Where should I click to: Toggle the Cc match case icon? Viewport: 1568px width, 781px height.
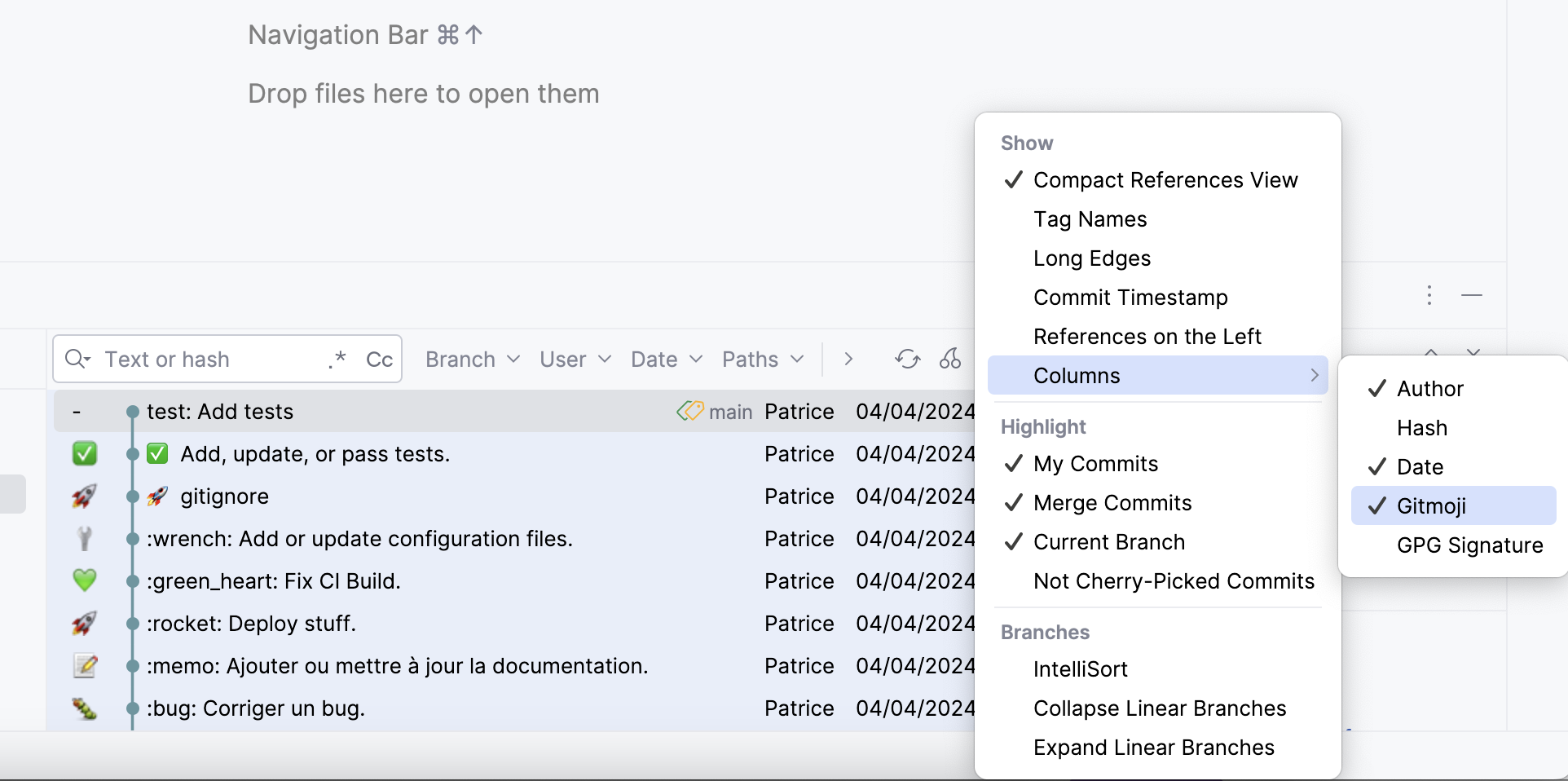379,360
